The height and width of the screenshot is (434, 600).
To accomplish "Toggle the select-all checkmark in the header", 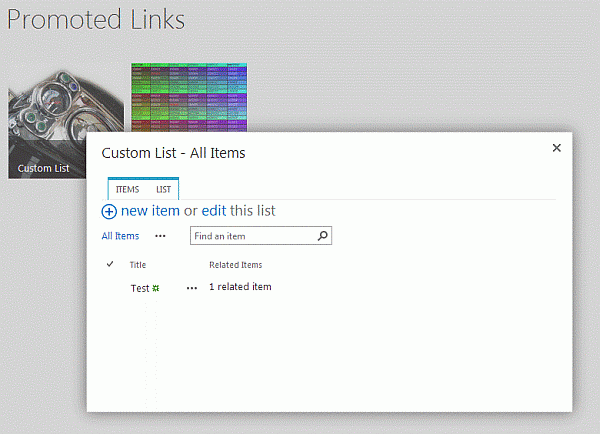I will pos(110,264).
